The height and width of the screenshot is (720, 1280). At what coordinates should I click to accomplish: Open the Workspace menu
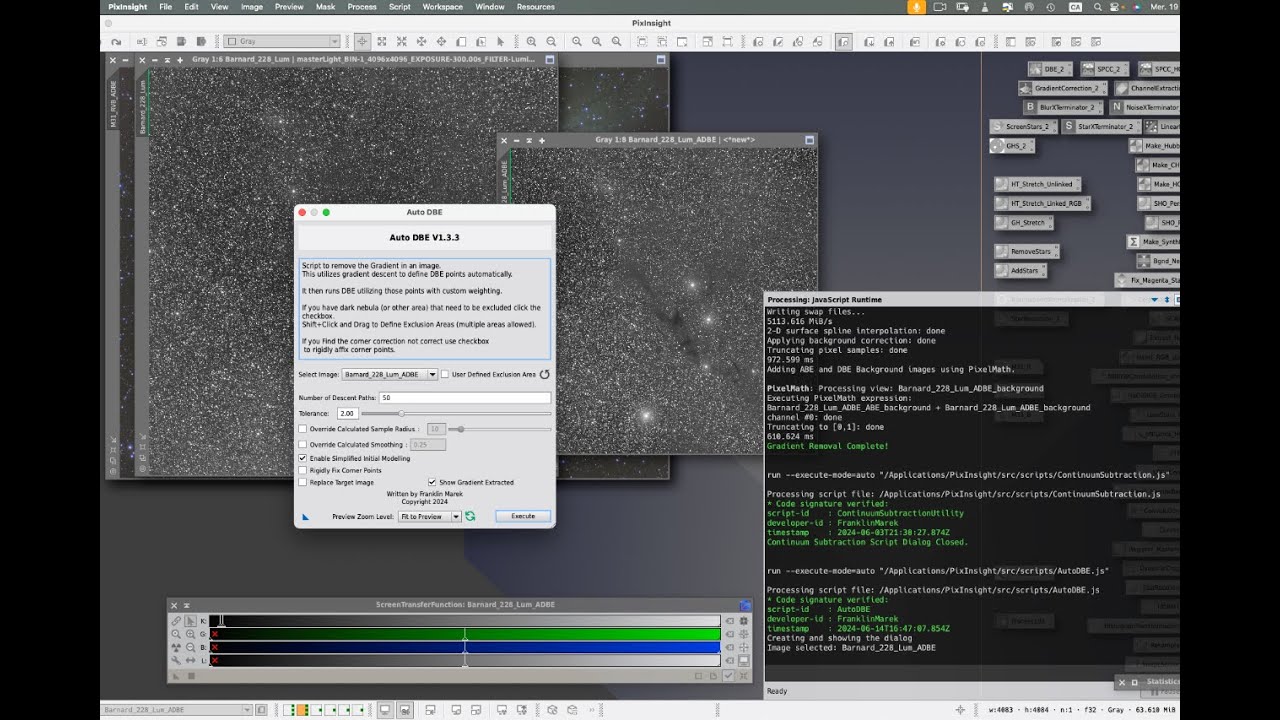tap(443, 7)
